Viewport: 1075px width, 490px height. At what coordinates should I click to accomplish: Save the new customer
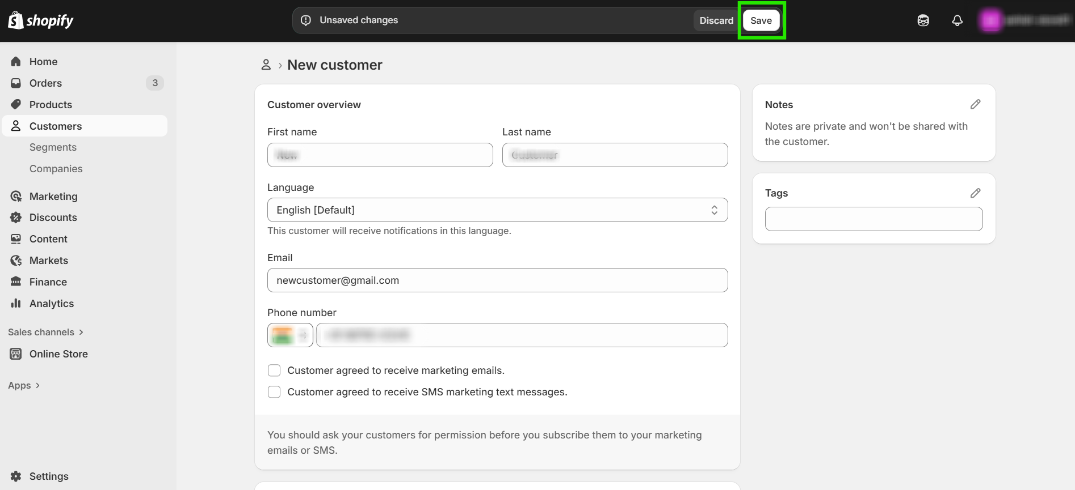click(x=761, y=21)
